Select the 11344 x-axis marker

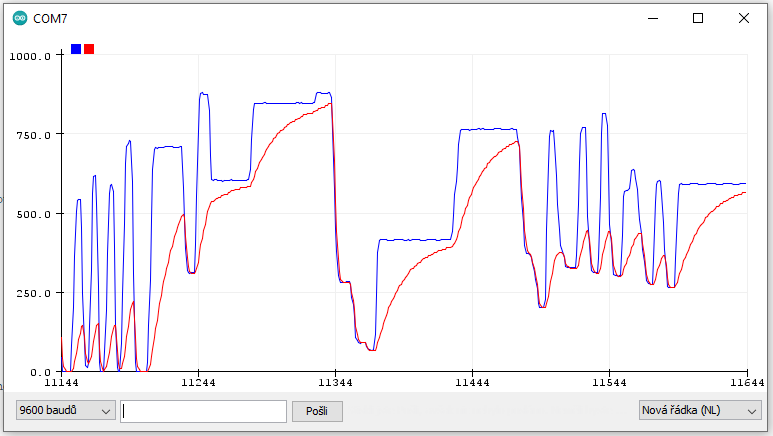tap(335, 383)
